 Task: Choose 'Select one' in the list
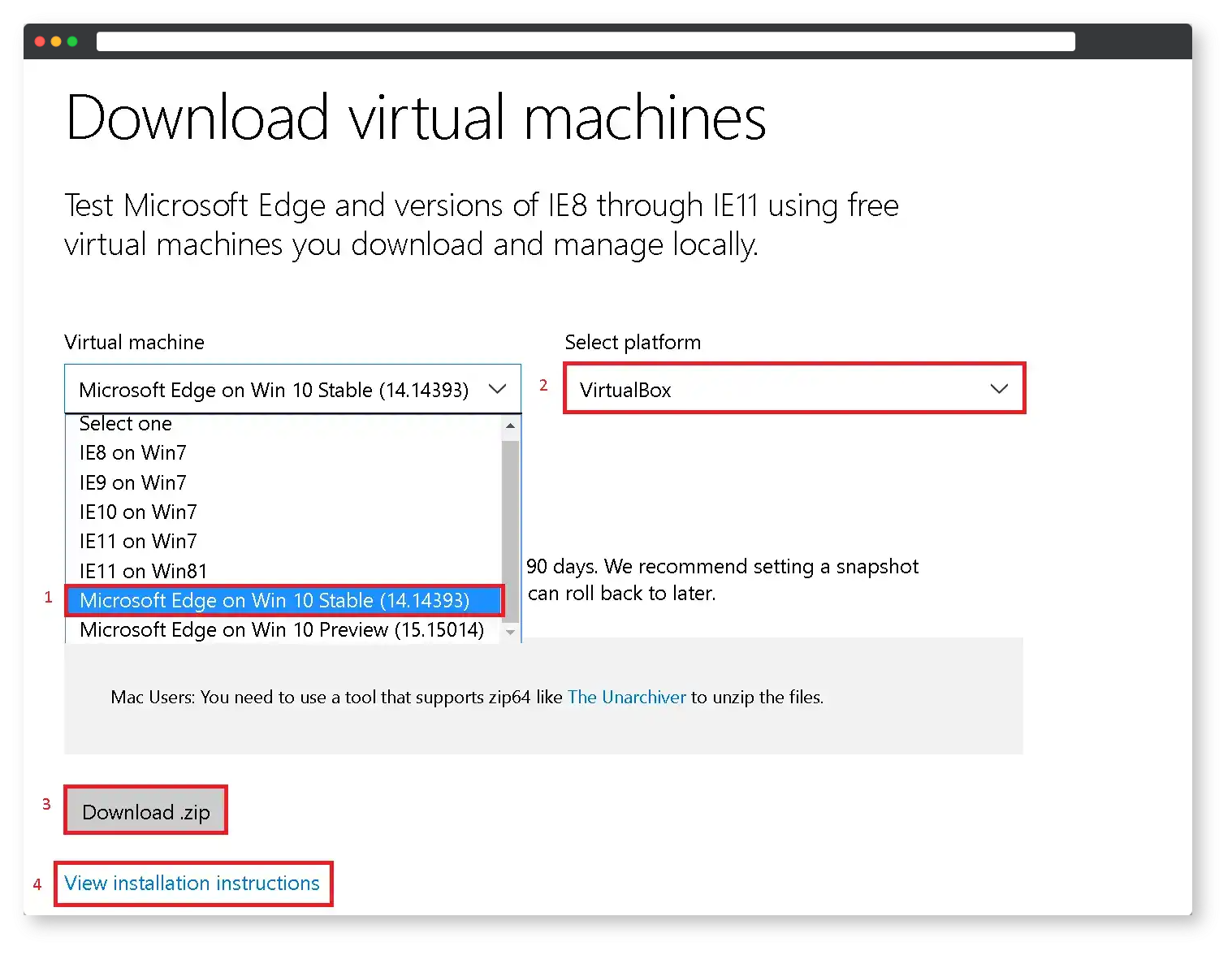click(x=284, y=424)
